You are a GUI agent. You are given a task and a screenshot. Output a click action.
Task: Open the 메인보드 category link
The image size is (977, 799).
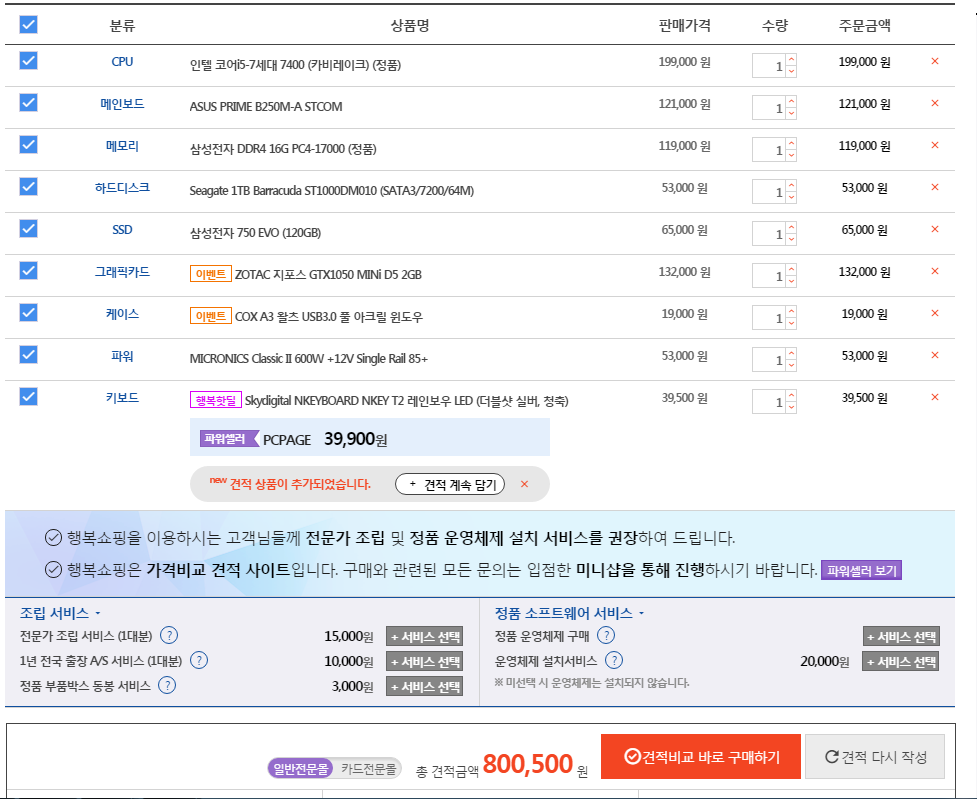[x=122, y=103]
